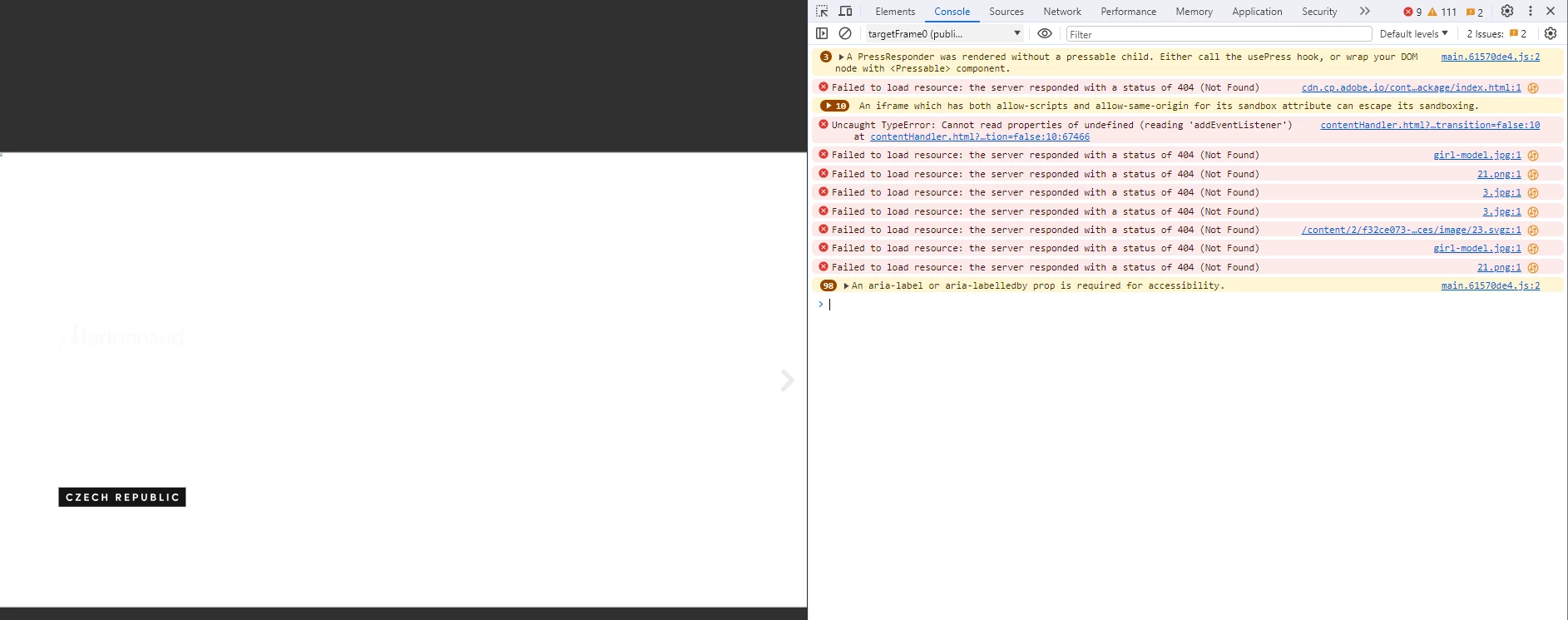Open the 23.svgz:1 resource link
The height and width of the screenshot is (620, 1568).
coord(1411,231)
